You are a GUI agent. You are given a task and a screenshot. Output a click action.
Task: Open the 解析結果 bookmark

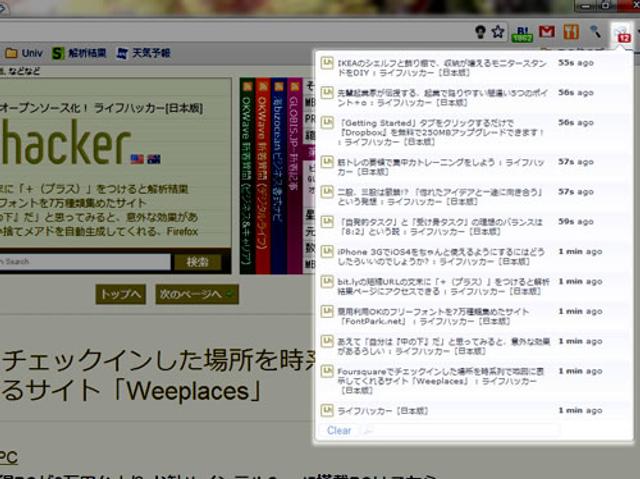tap(79, 53)
